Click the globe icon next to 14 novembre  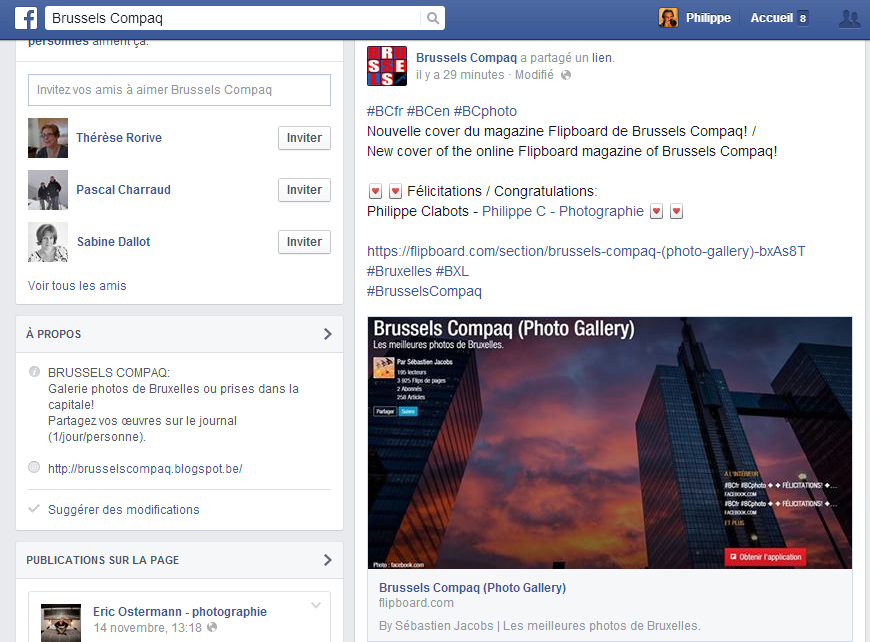pyautogui.click(x=212, y=627)
